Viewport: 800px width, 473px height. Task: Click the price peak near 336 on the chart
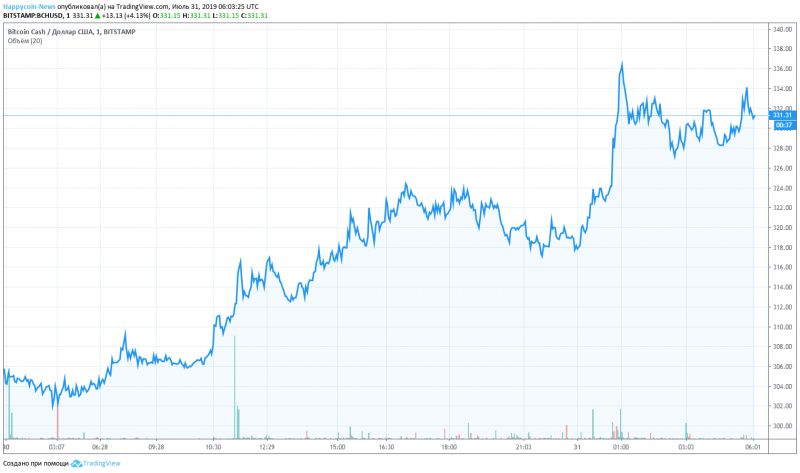(622, 64)
